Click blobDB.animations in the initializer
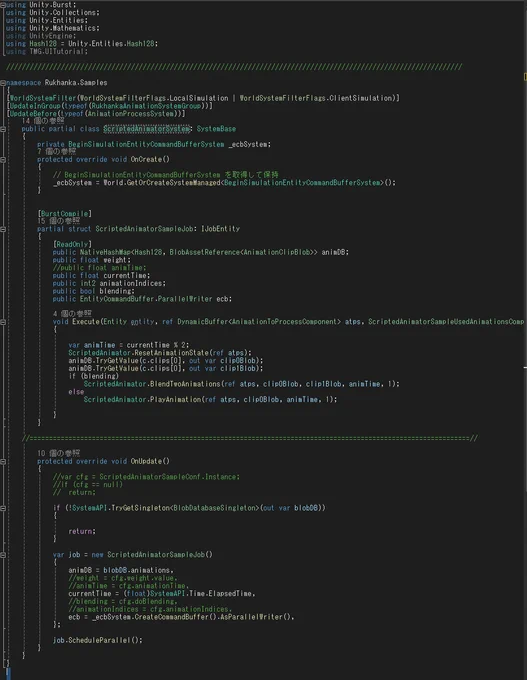Viewport: 527px width, 680px height. [136, 570]
